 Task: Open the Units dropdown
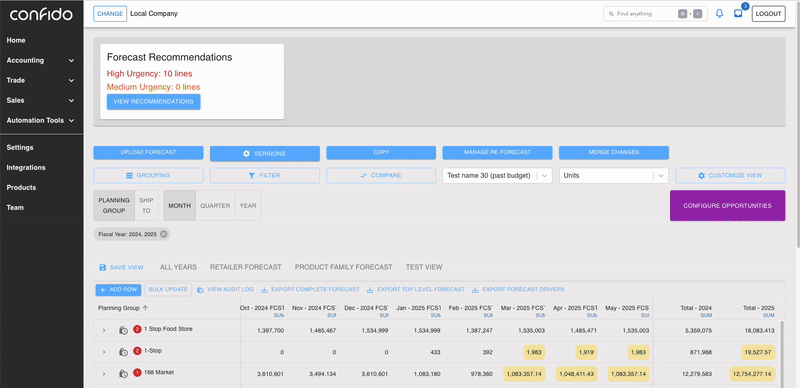point(613,175)
